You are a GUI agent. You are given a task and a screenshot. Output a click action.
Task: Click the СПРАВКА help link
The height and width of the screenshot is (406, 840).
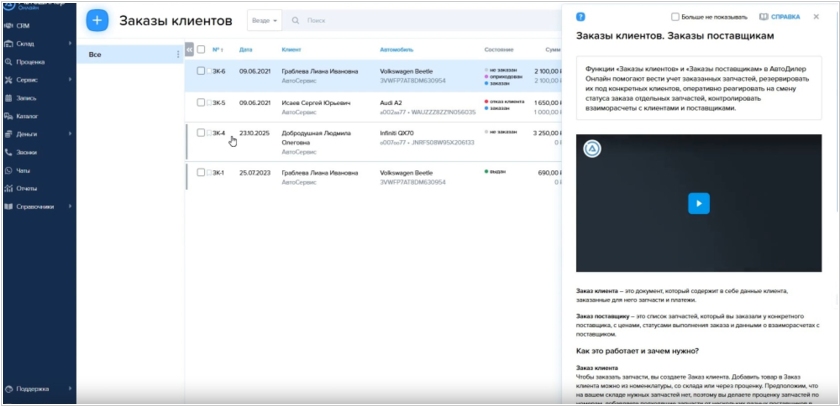pyautogui.click(x=780, y=17)
